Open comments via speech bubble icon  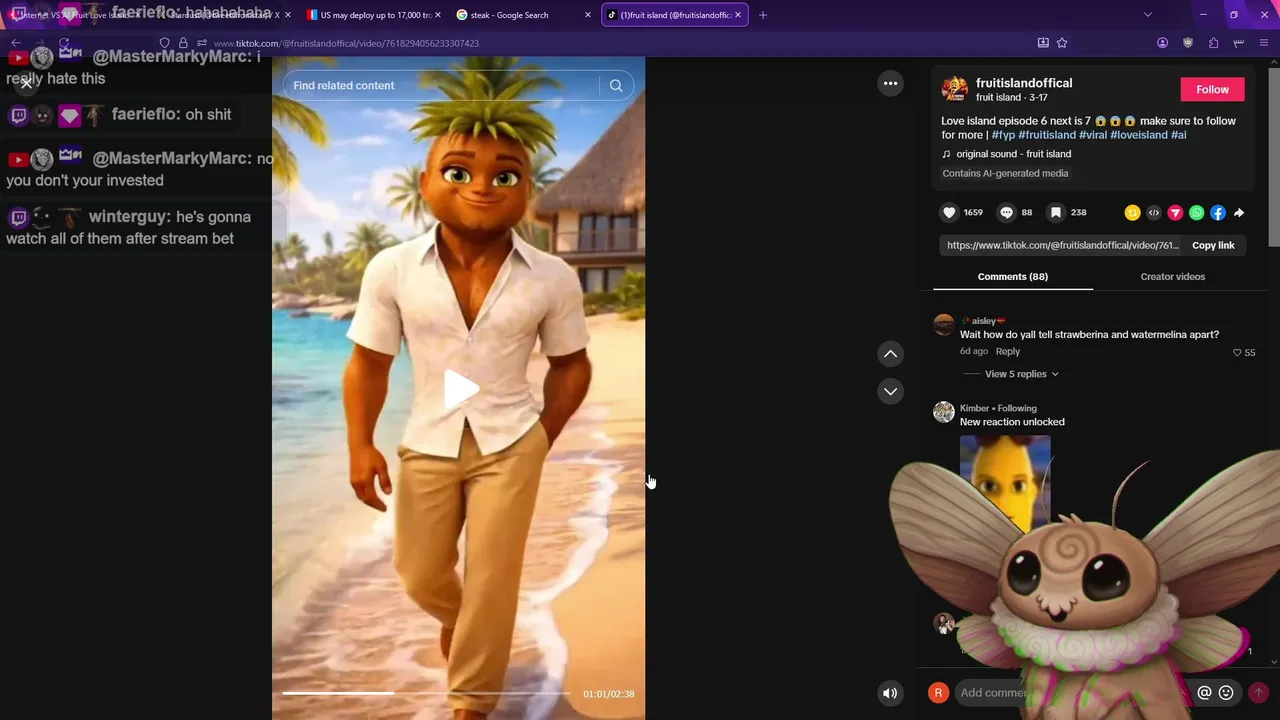click(x=1007, y=212)
